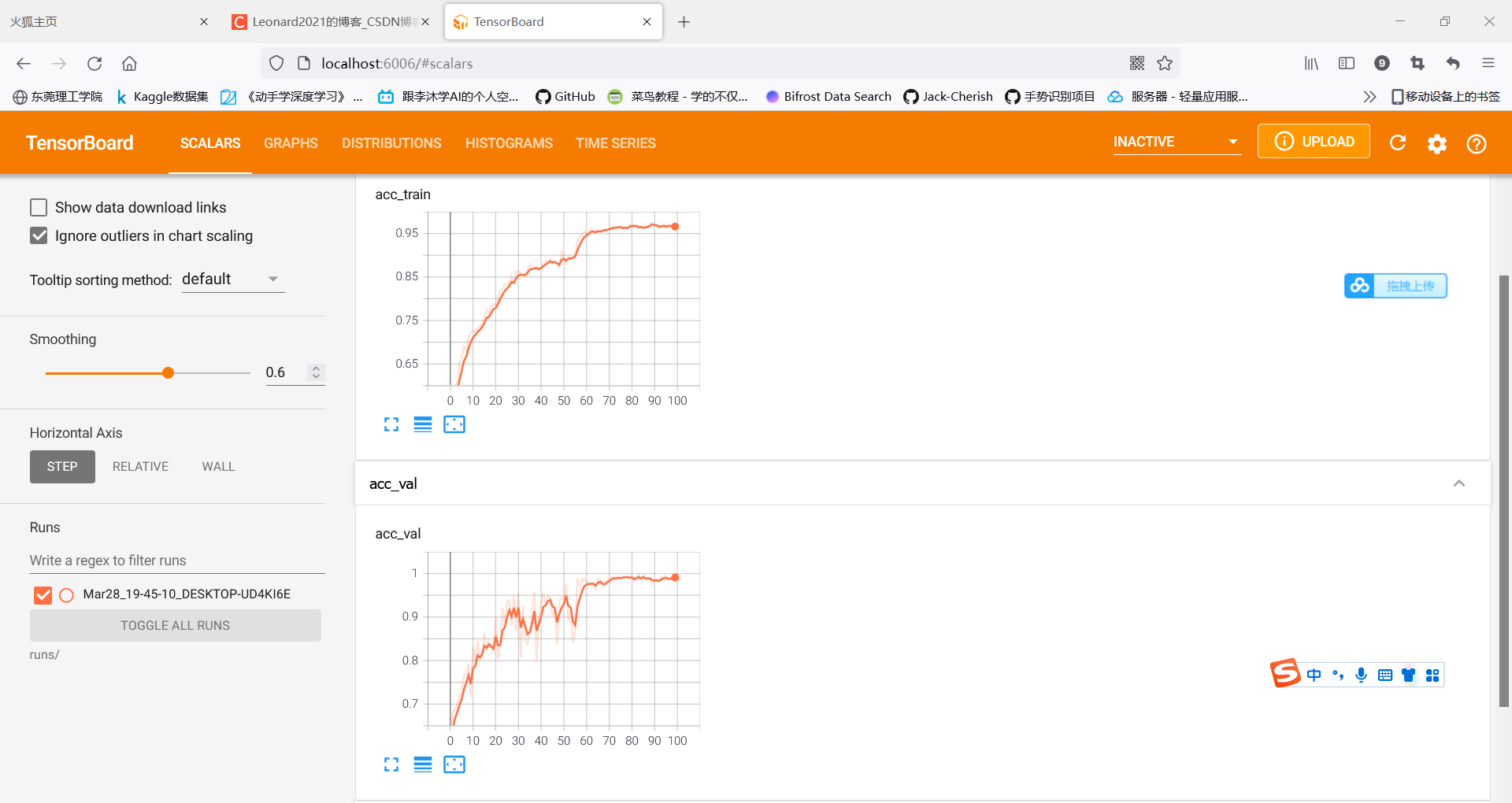Open TensorBoard help
This screenshot has width=1512, height=803.
point(1477,143)
